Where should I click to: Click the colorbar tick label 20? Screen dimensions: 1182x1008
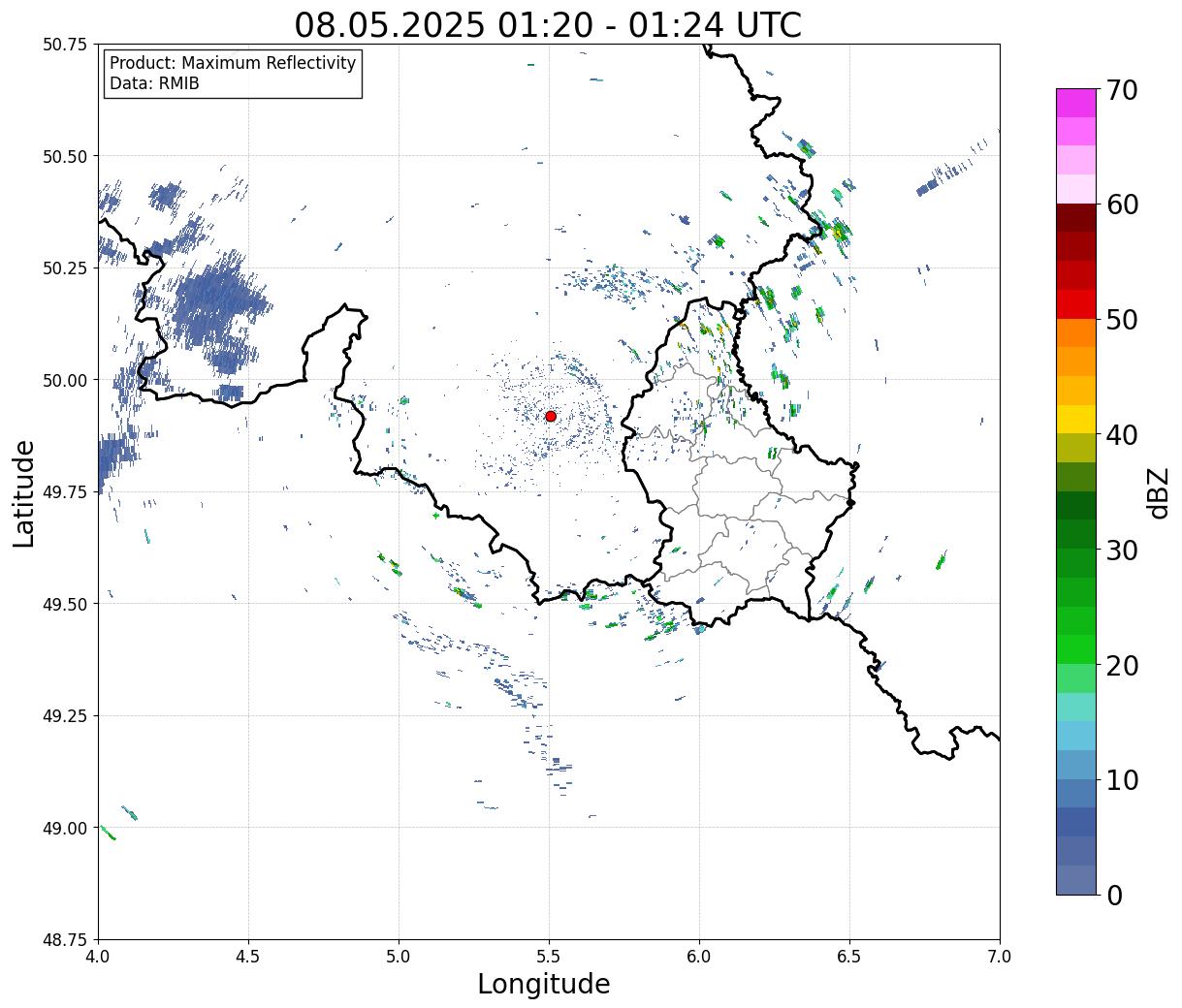click(x=1122, y=666)
